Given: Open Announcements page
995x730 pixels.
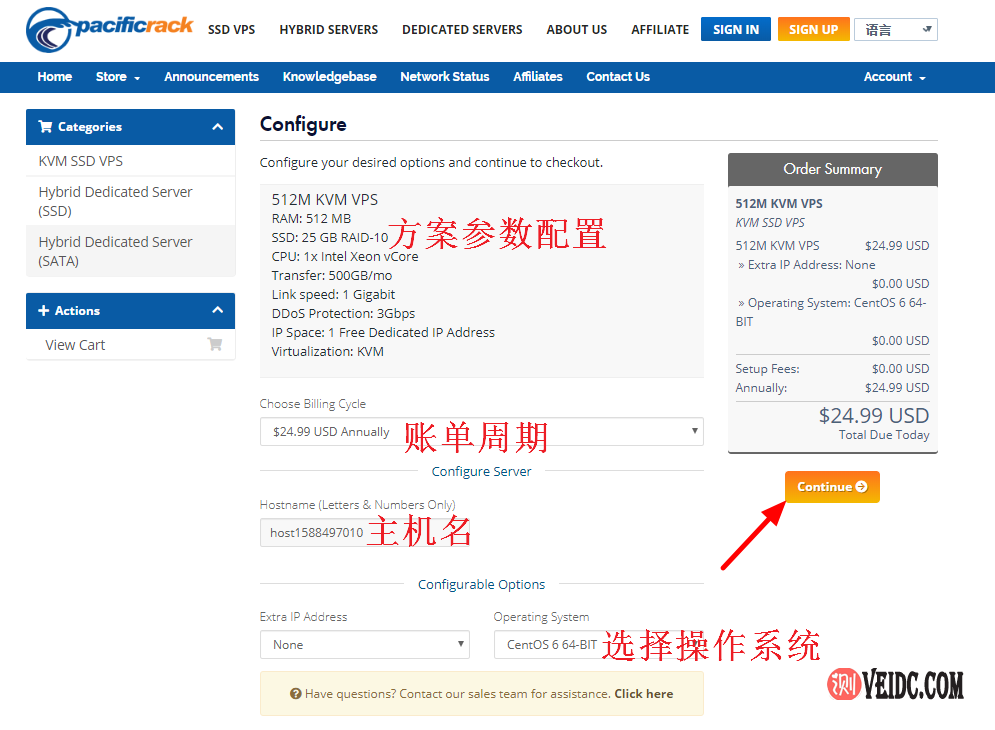Looking at the screenshot, I should tap(211, 77).
